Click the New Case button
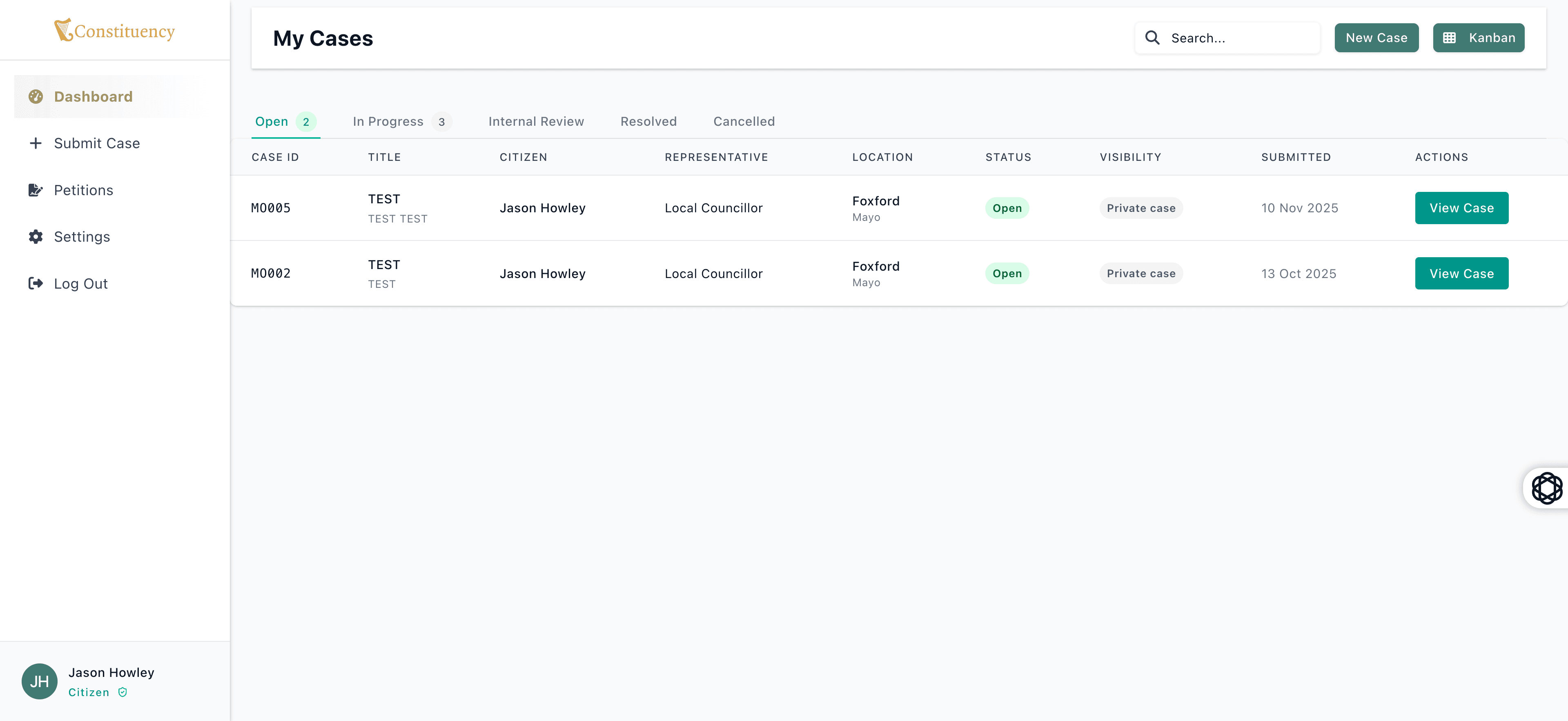This screenshot has width=1568, height=721. click(x=1376, y=37)
